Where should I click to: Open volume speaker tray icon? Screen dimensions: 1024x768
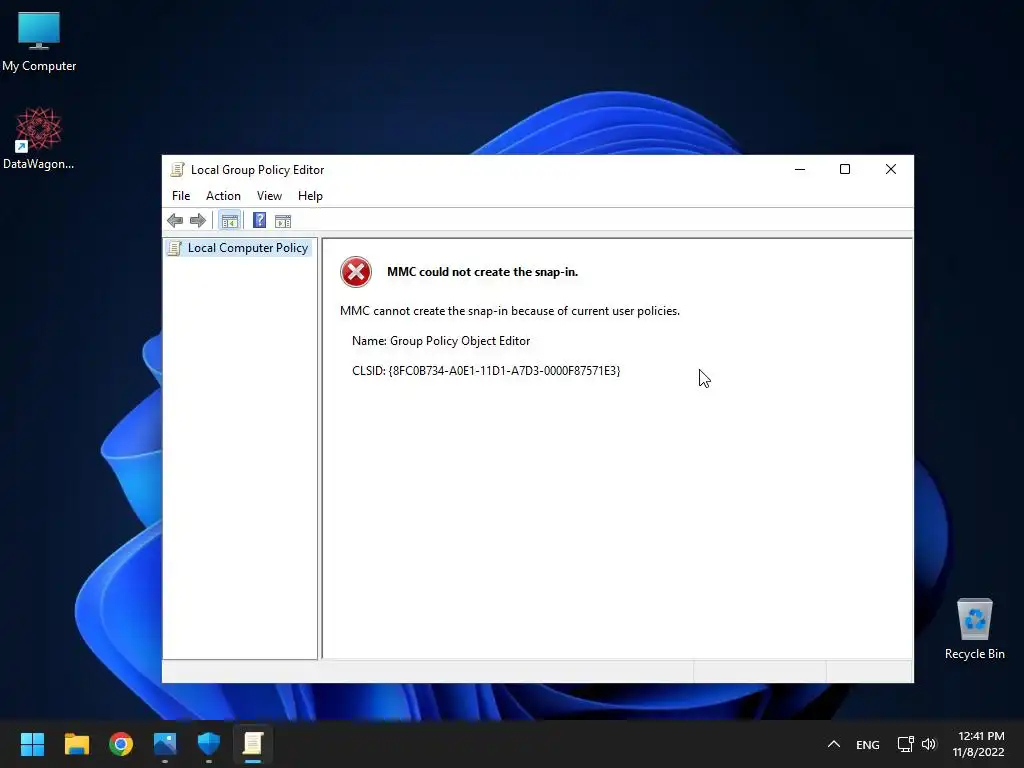click(x=929, y=744)
